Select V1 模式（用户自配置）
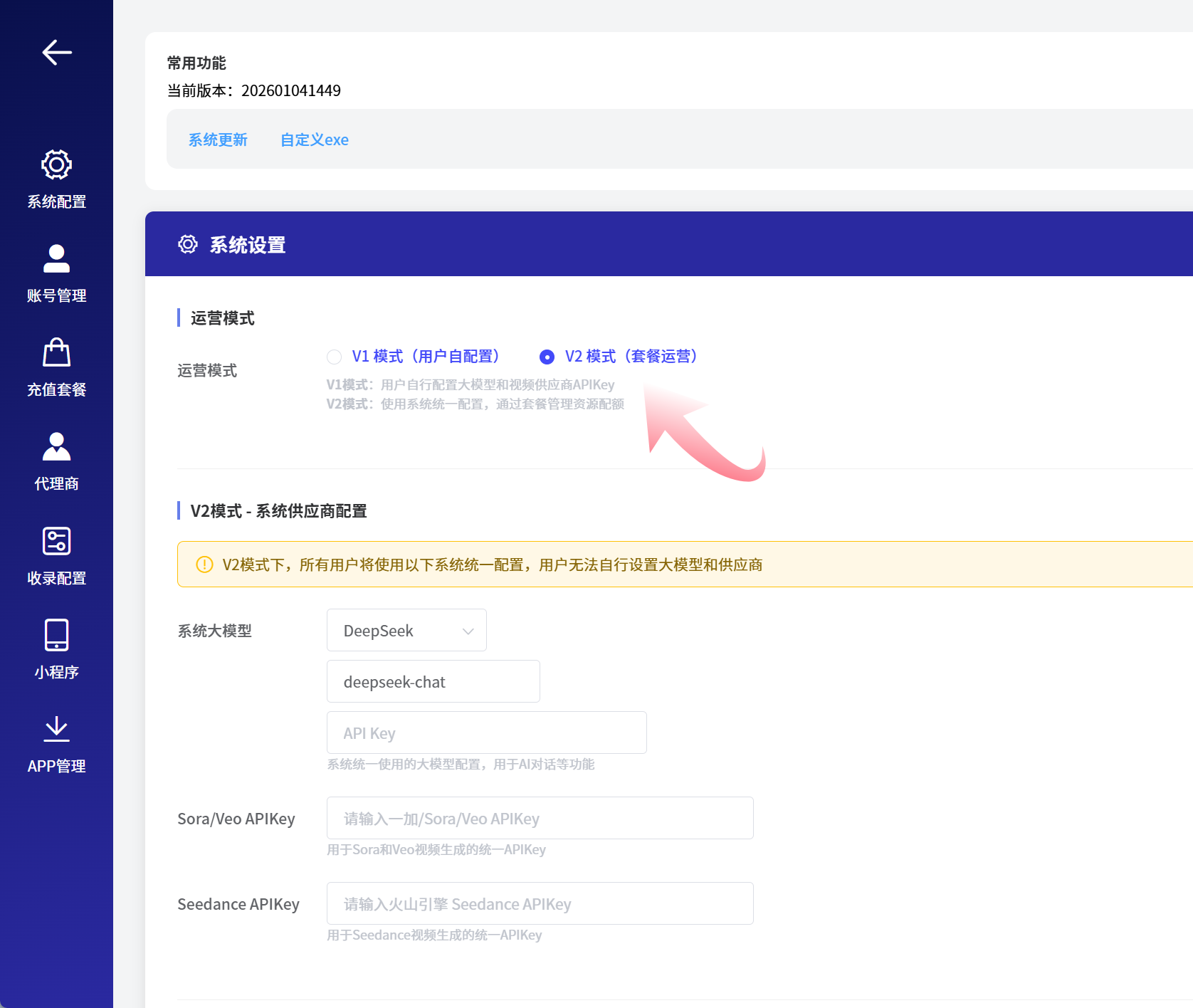1193x1008 pixels. coord(334,357)
